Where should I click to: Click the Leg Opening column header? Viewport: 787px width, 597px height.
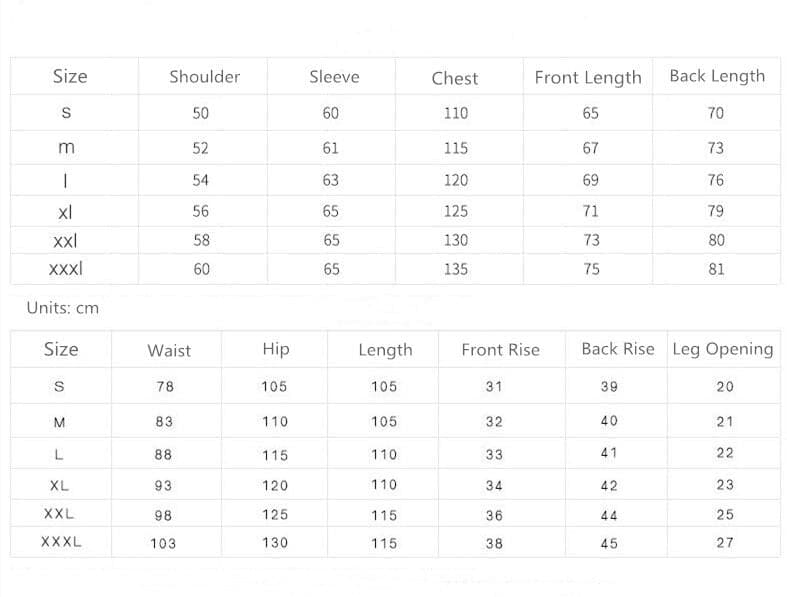pyautogui.click(x=723, y=349)
